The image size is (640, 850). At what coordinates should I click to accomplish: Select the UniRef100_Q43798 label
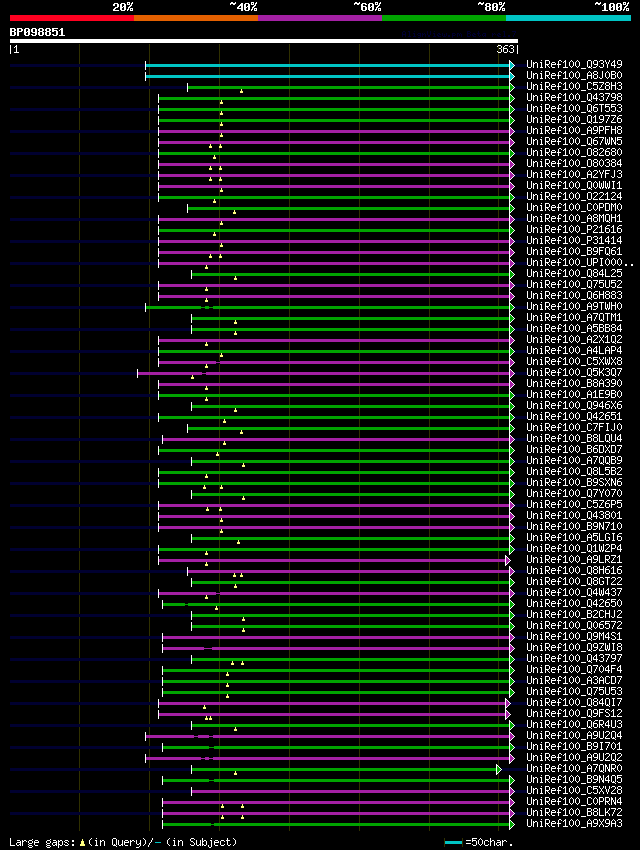574,98
